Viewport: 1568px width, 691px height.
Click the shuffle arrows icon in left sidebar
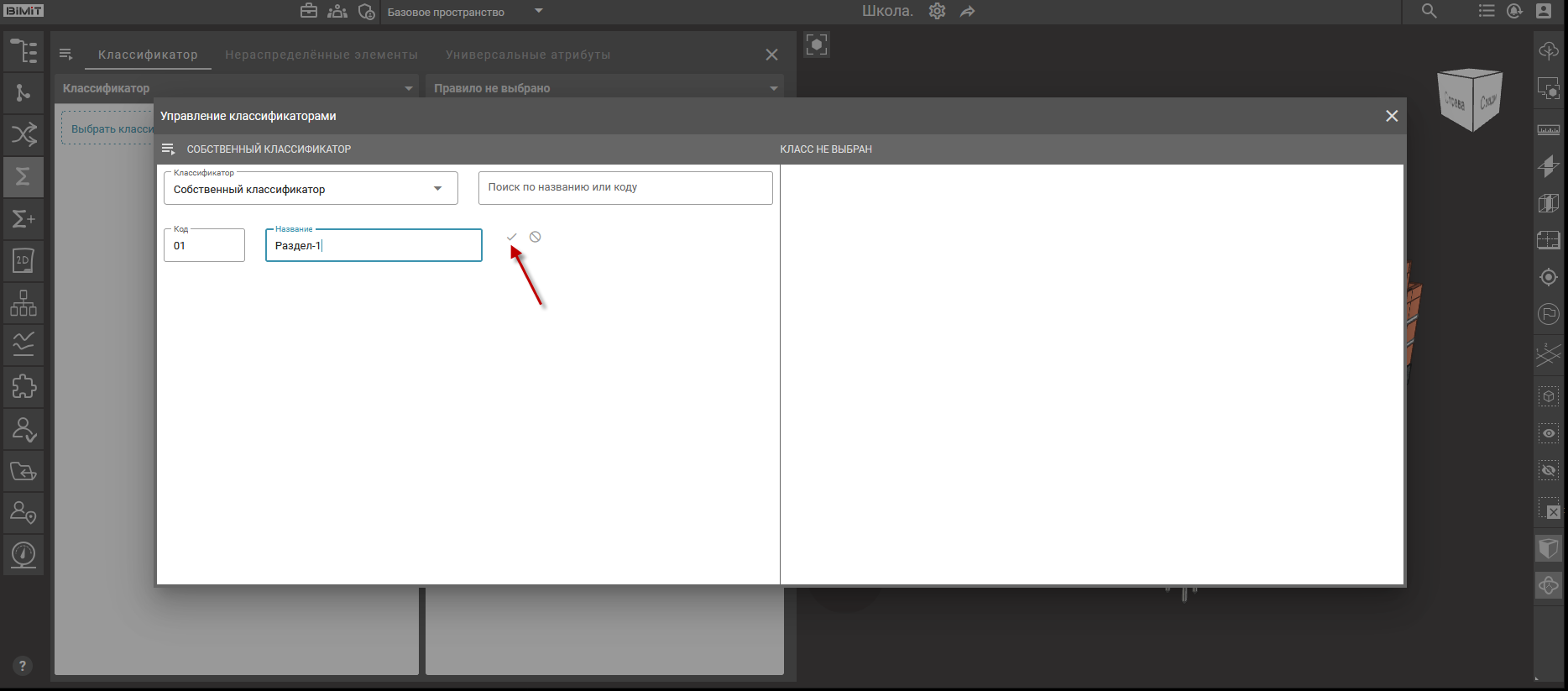click(x=24, y=134)
